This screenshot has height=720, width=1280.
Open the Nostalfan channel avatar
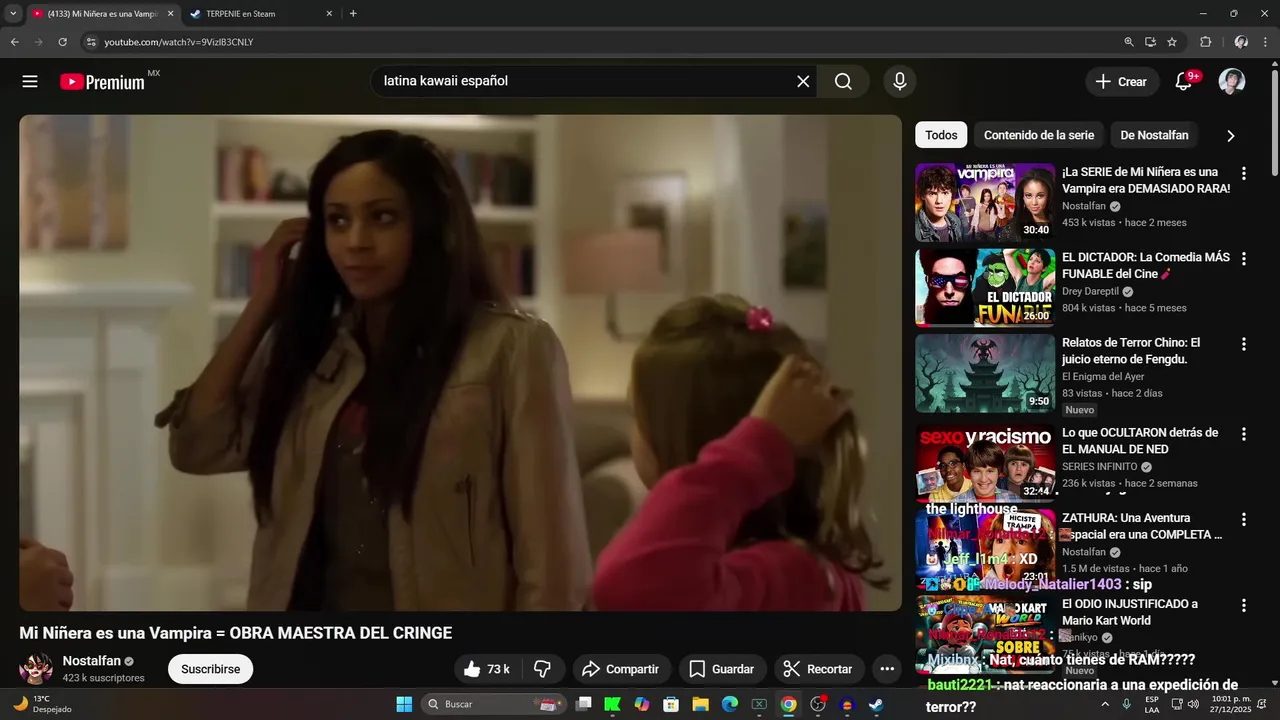(x=36, y=669)
